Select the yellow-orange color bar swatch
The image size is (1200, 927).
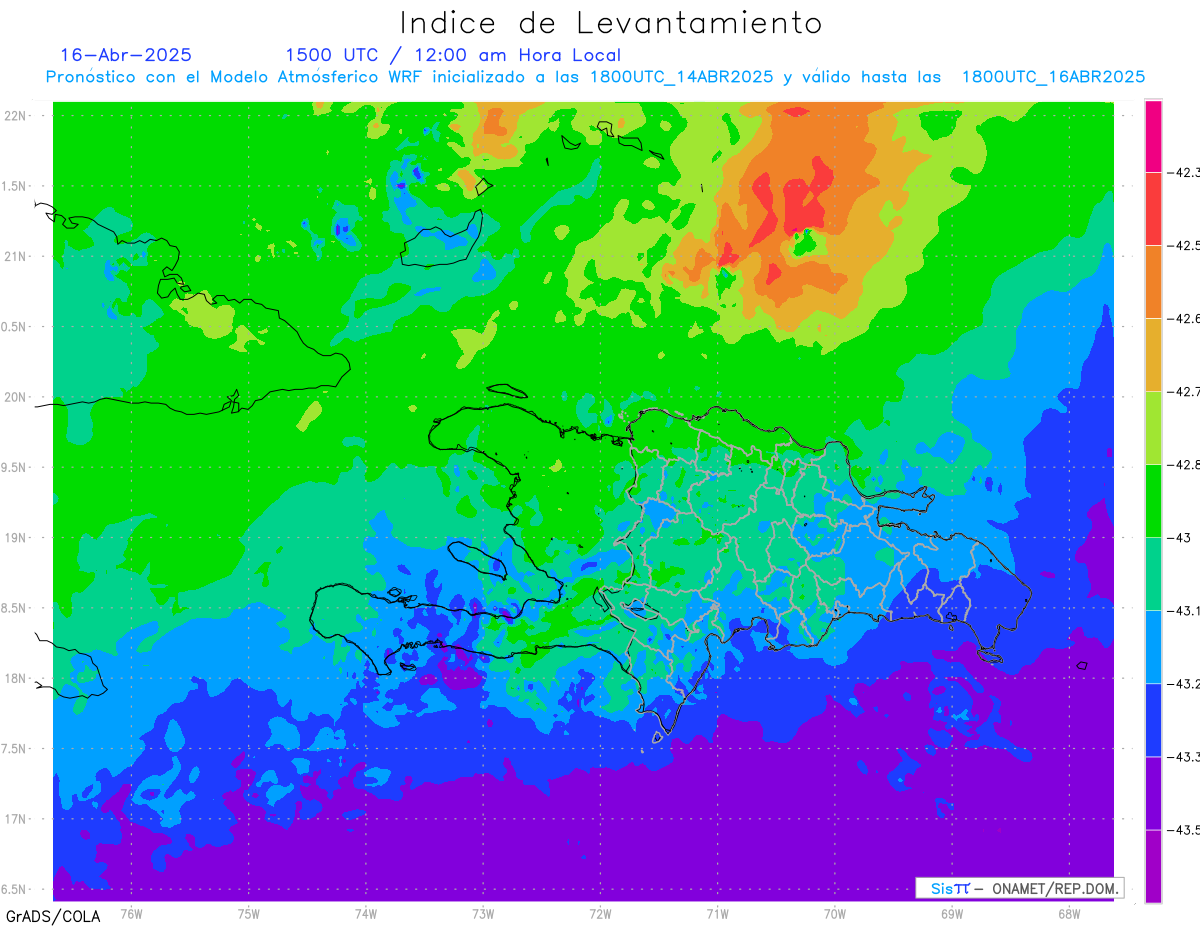tap(1153, 354)
